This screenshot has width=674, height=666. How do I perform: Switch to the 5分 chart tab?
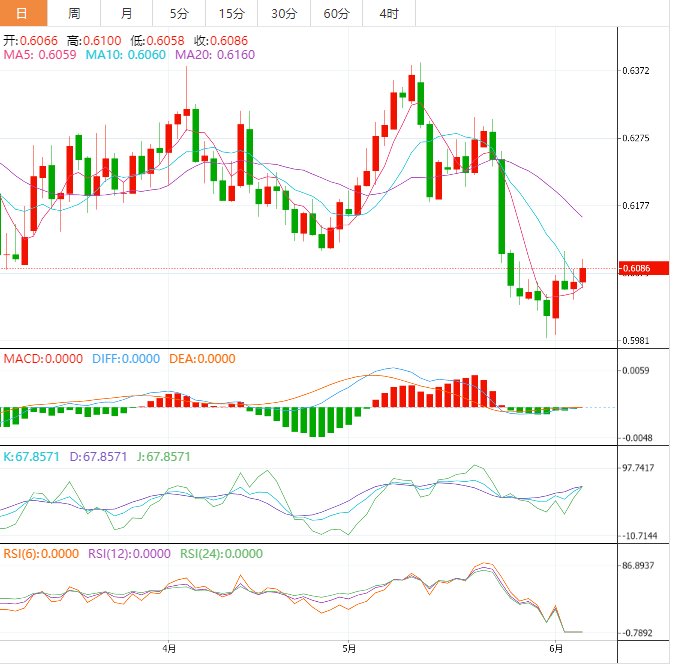coord(178,13)
